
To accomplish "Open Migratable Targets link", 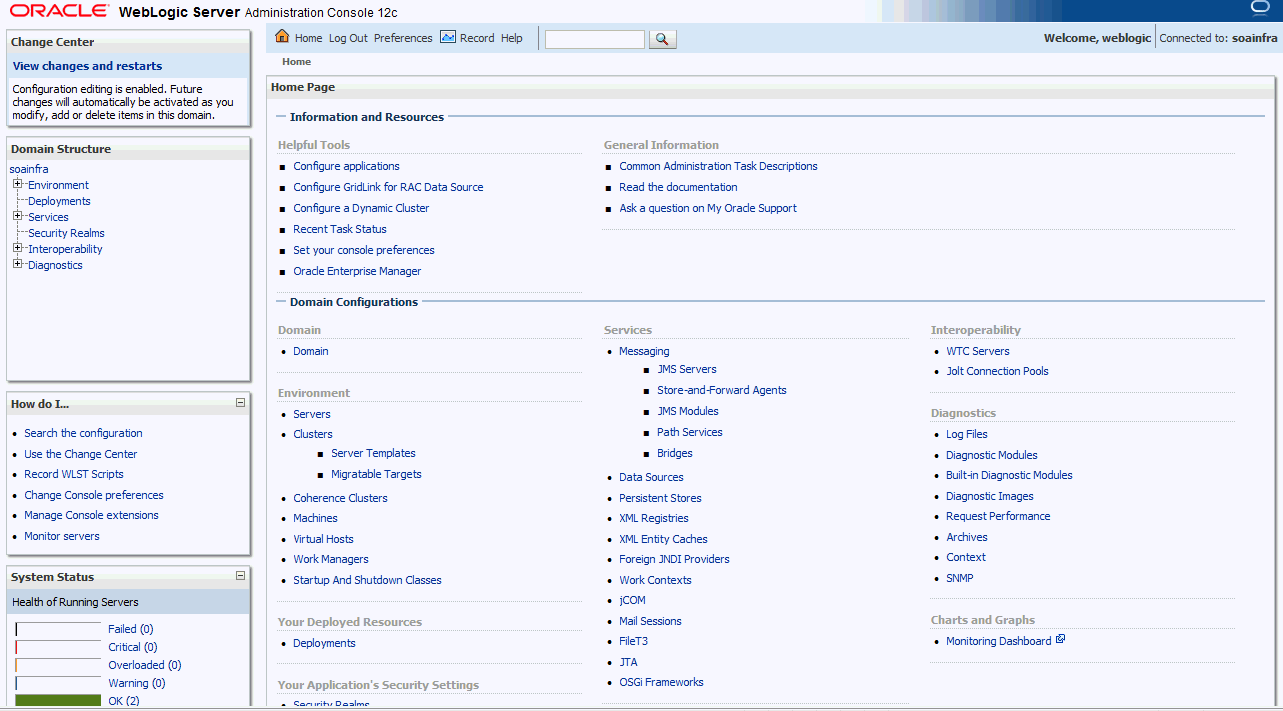I will coord(376,474).
